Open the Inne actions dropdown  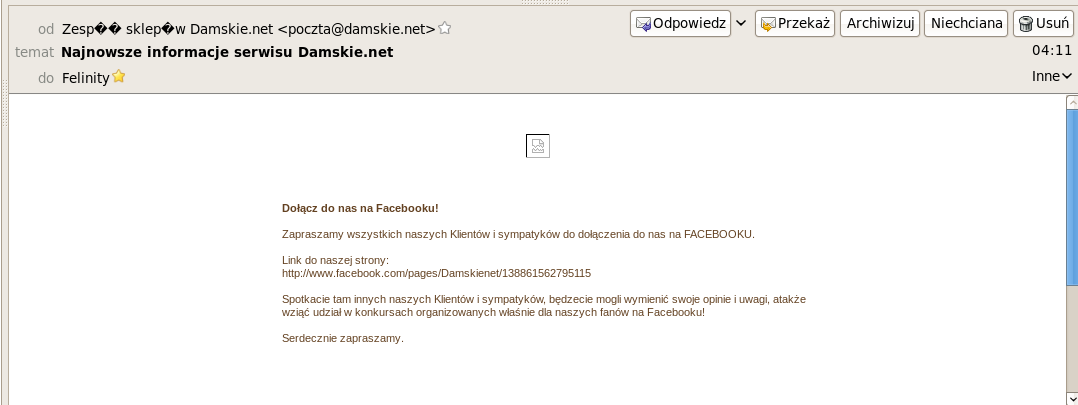(1051, 76)
